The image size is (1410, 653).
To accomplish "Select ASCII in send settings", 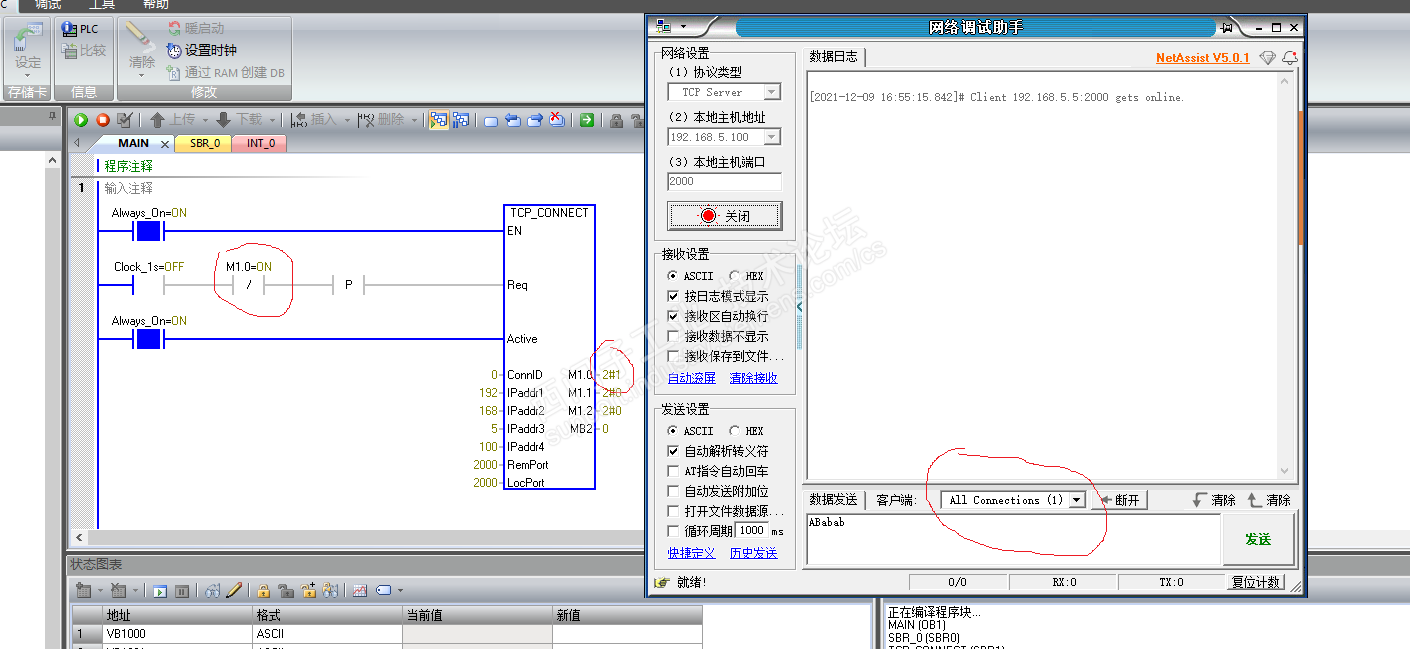I will 674,431.
